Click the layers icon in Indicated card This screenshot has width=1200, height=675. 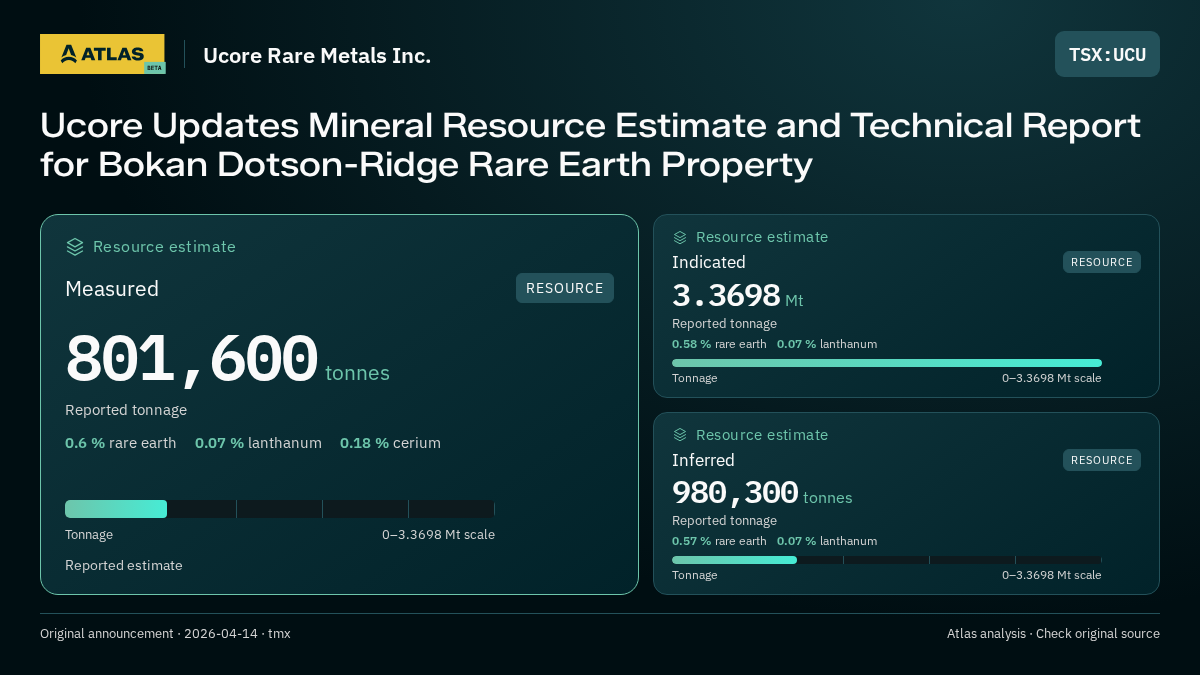[x=680, y=237]
